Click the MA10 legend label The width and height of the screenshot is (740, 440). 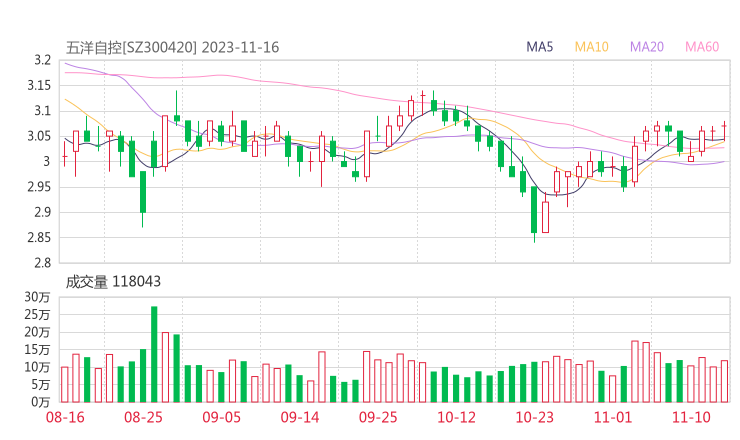click(591, 47)
